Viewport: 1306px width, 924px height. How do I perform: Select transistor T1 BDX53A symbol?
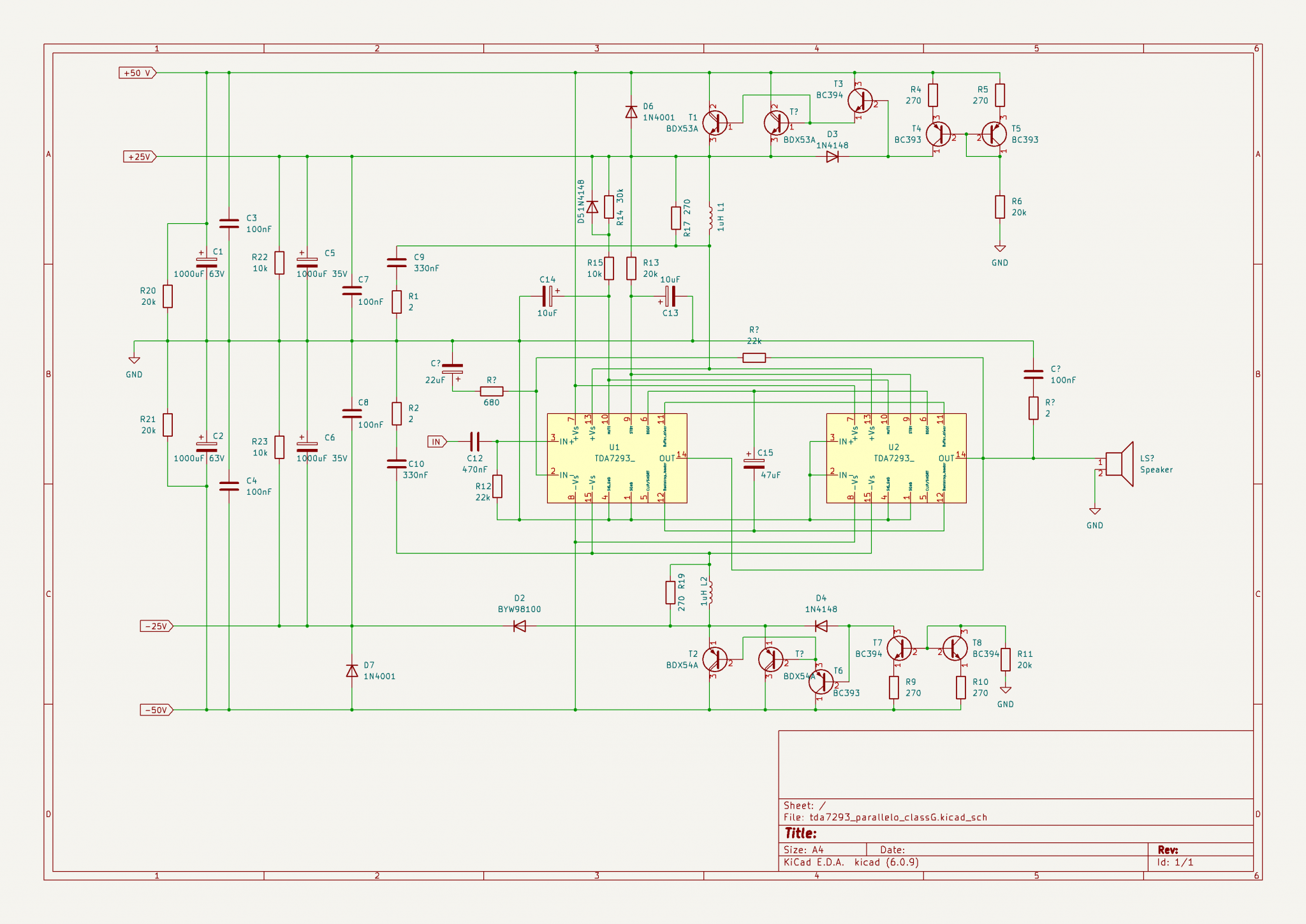(x=715, y=123)
